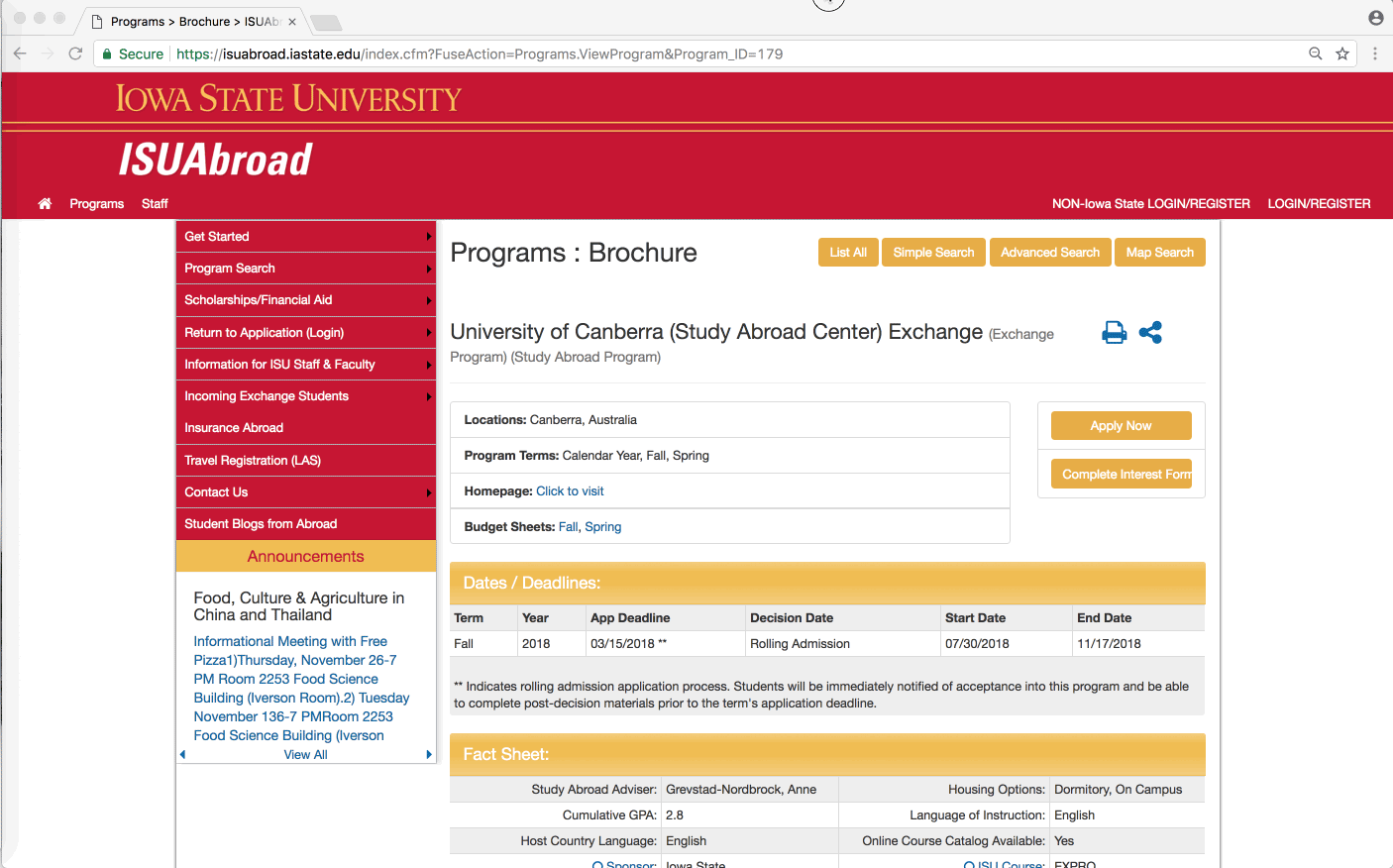Show the previous announcement using the left arrow

coord(182,755)
